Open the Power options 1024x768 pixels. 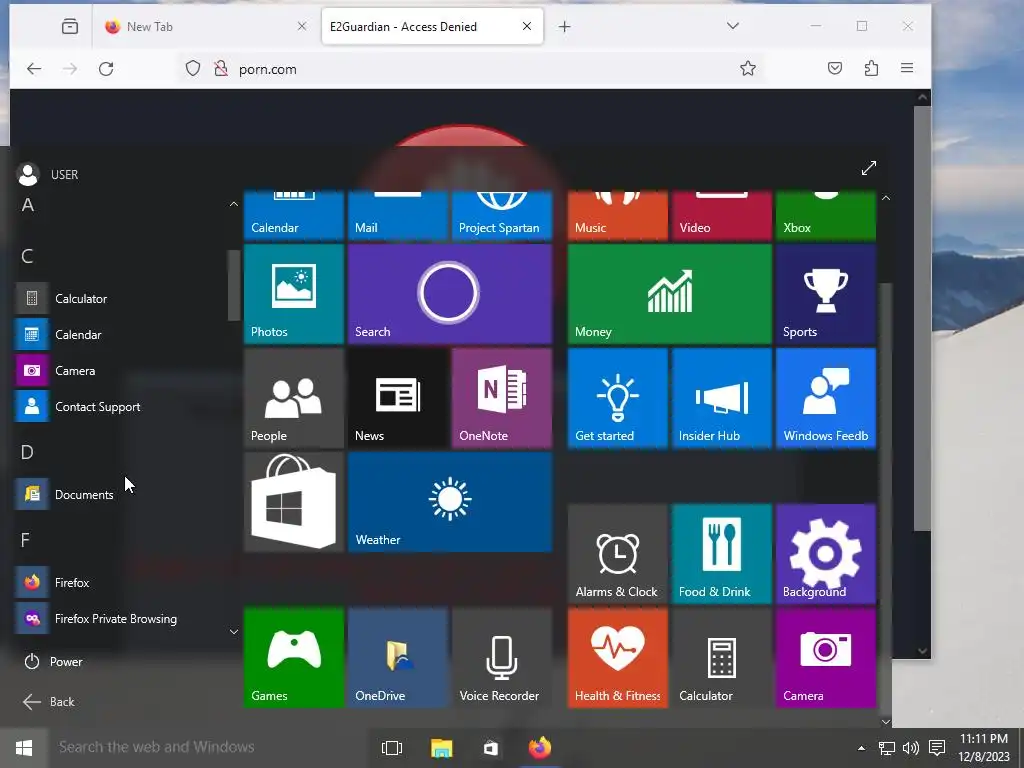54,662
